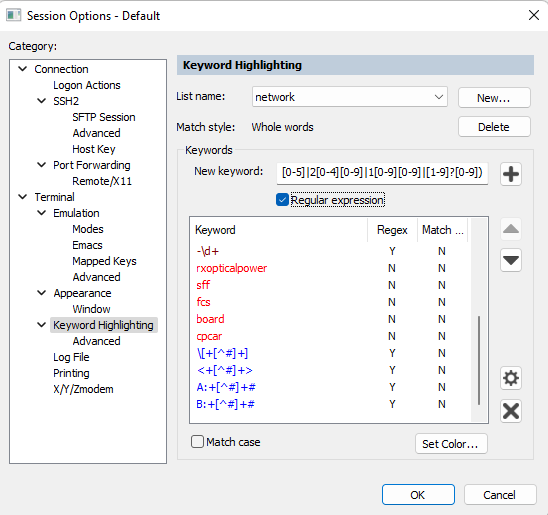Move selected keyword up with arrow
The height and width of the screenshot is (515, 548).
(511, 229)
